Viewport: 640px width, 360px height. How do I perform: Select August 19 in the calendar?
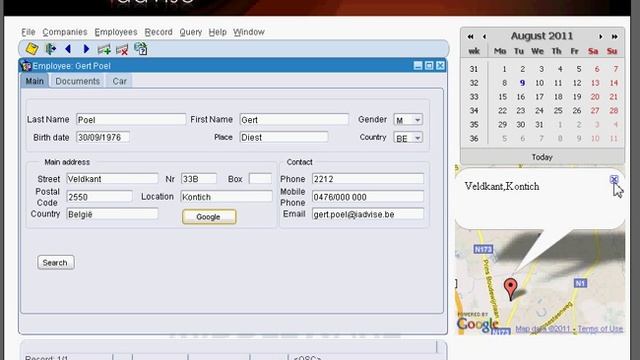tap(577, 97)
